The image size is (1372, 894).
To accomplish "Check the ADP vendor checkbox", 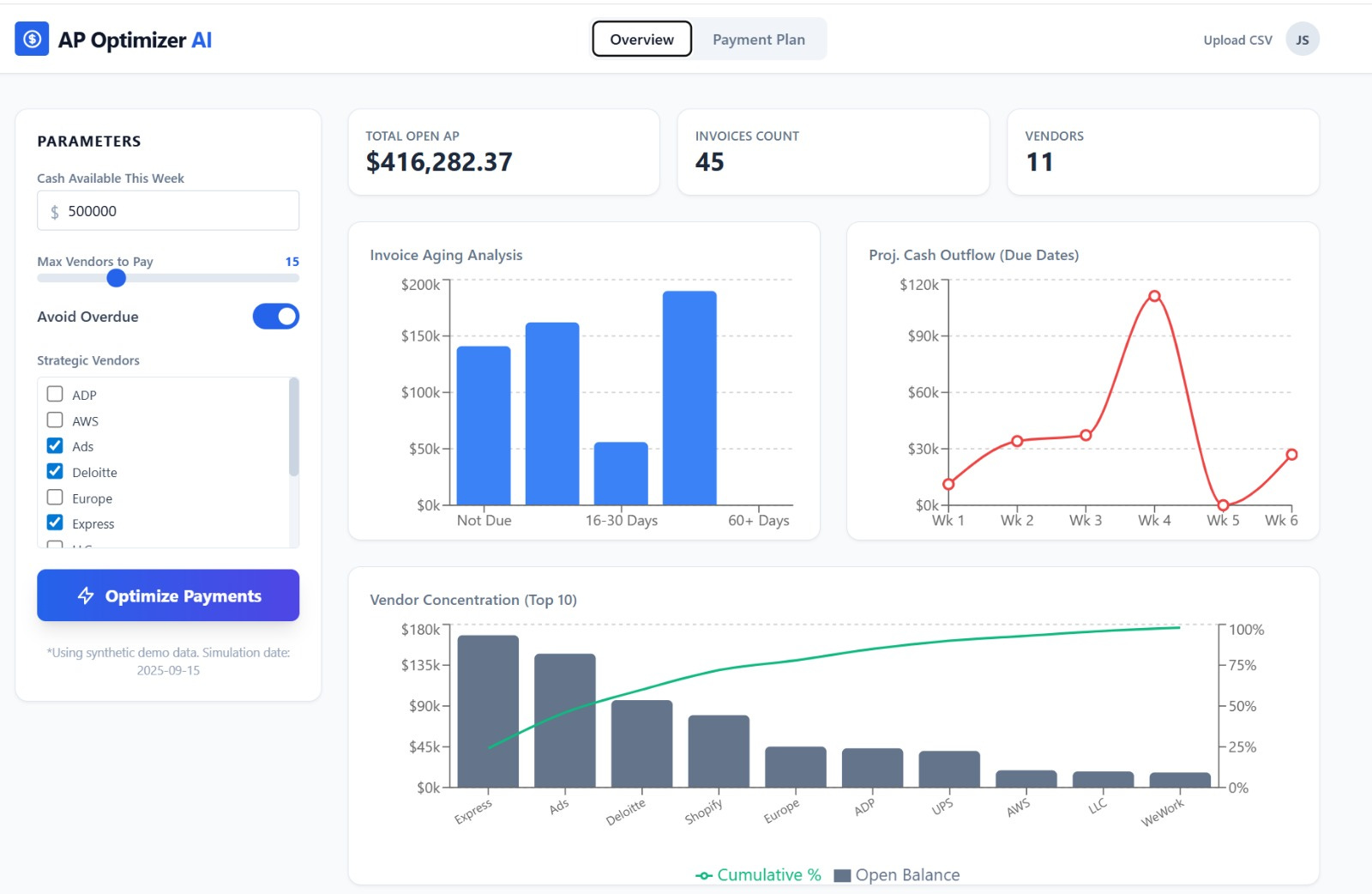I will (x=55, y=394).
